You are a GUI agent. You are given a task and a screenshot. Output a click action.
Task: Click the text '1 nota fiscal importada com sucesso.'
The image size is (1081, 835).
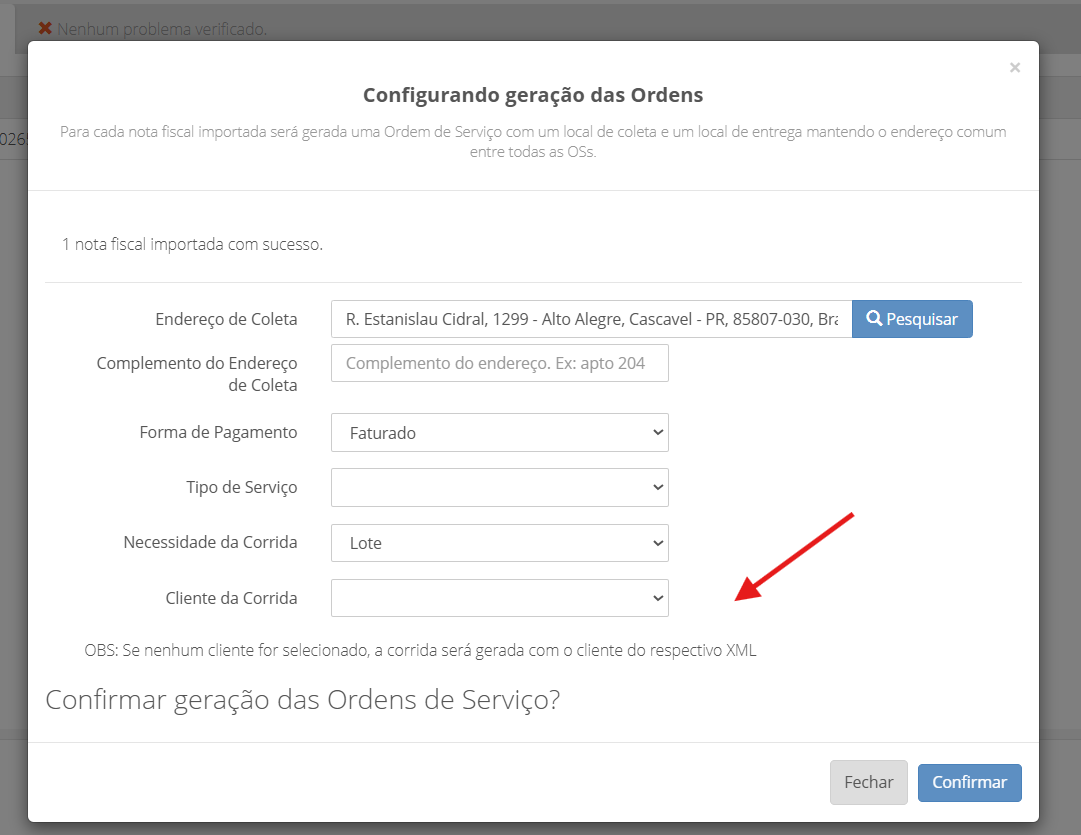tap(192, 245)
